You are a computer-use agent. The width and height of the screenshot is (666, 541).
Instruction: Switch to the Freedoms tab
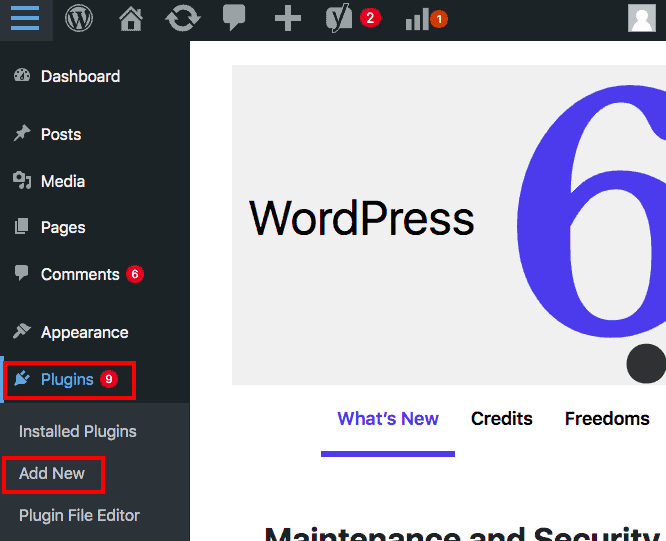(607, 419)
